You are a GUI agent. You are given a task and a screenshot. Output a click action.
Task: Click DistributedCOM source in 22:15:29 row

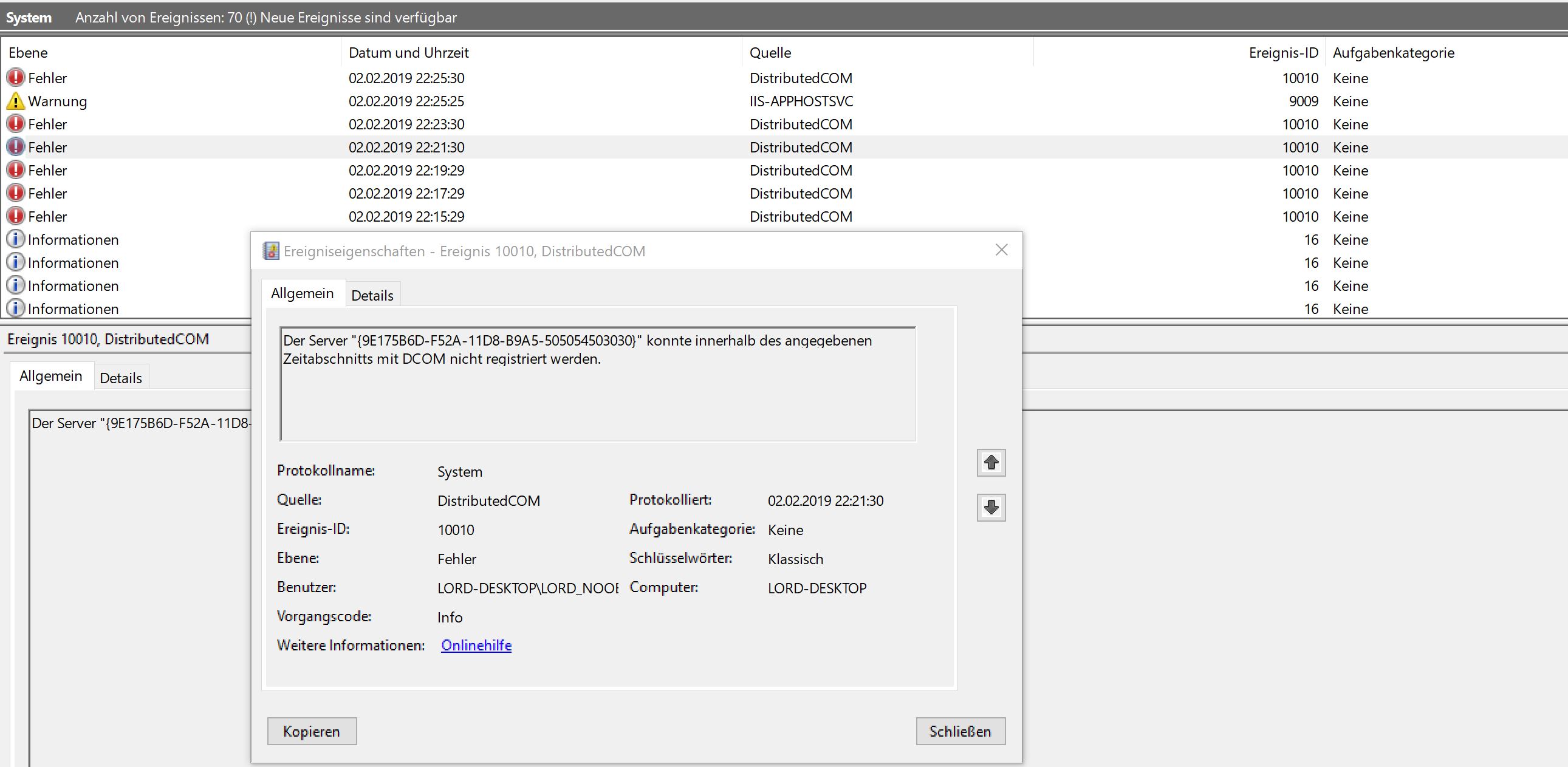[801, 217]
